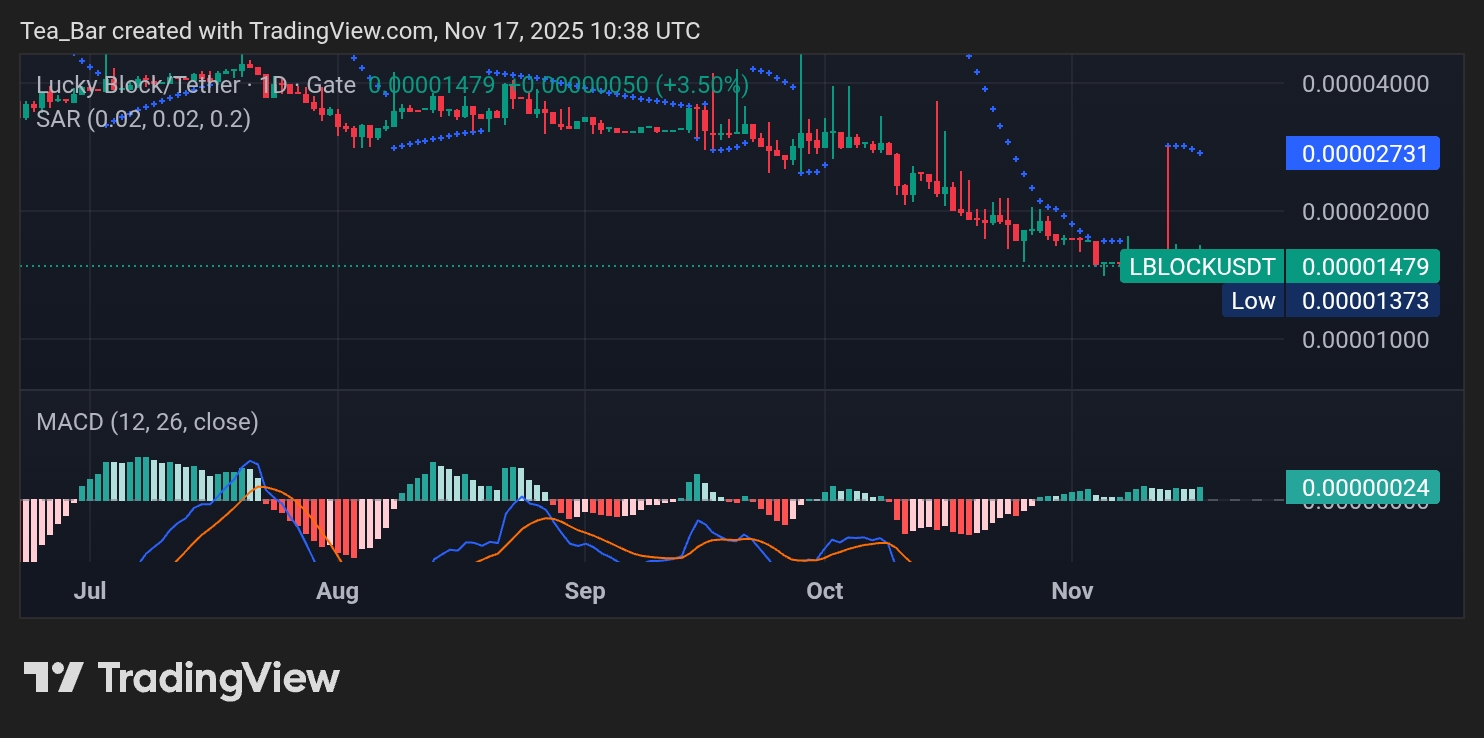Click the Jul label on time axis

pos(90,591)
